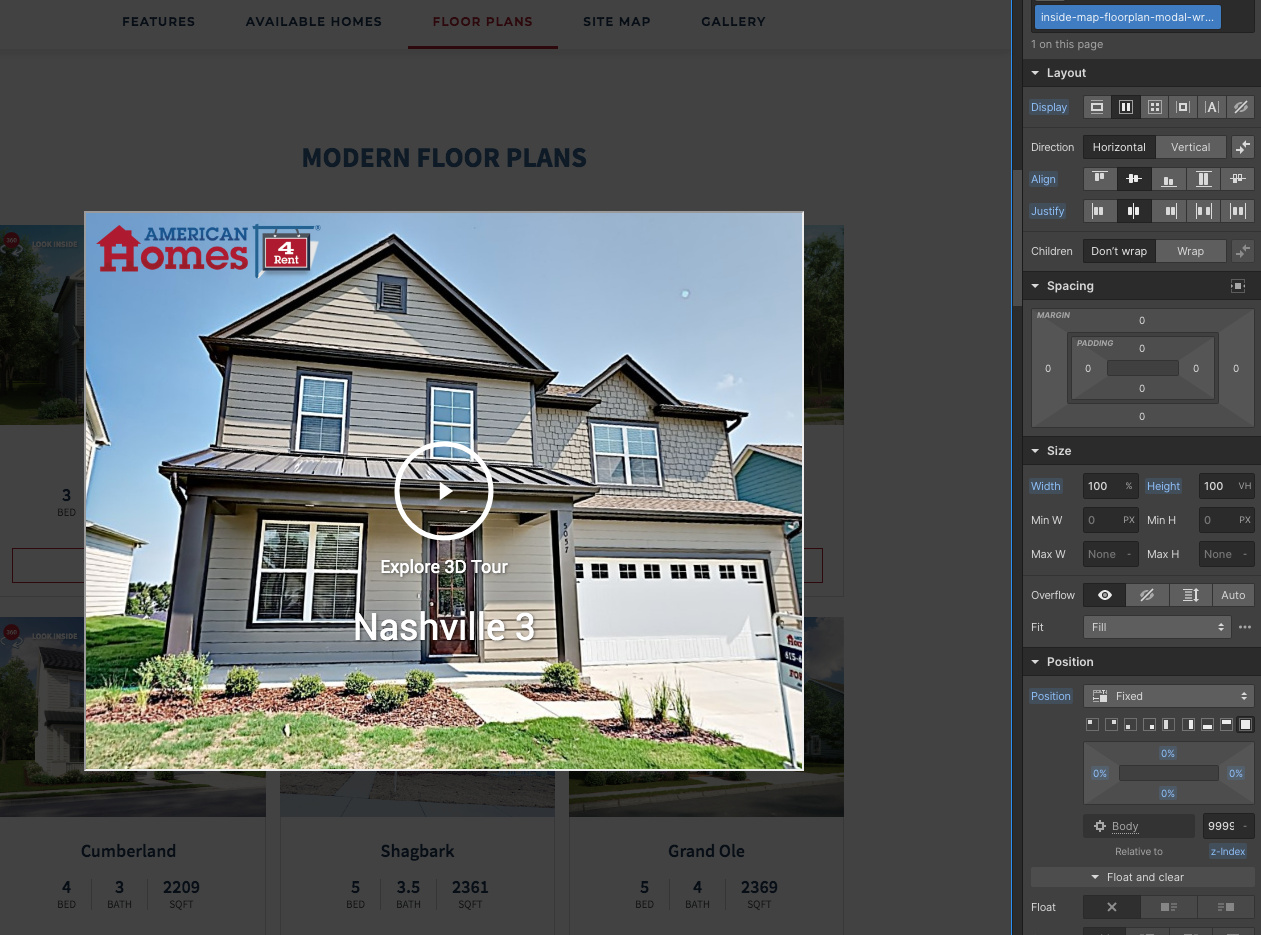Set position preset to bottom-right
The image size is (1261, 935).
pos(1150,724)
